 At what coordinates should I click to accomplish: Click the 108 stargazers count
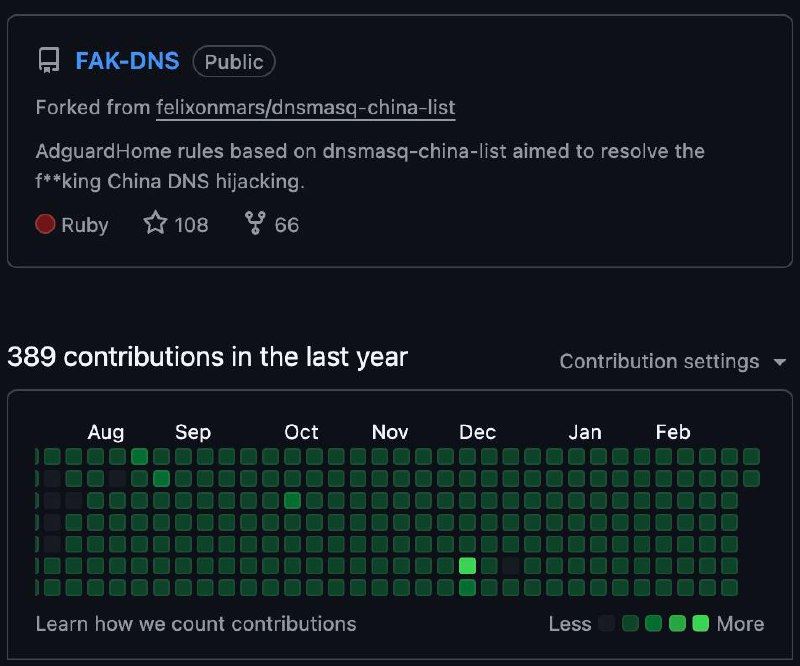click(x=191, y=224)
